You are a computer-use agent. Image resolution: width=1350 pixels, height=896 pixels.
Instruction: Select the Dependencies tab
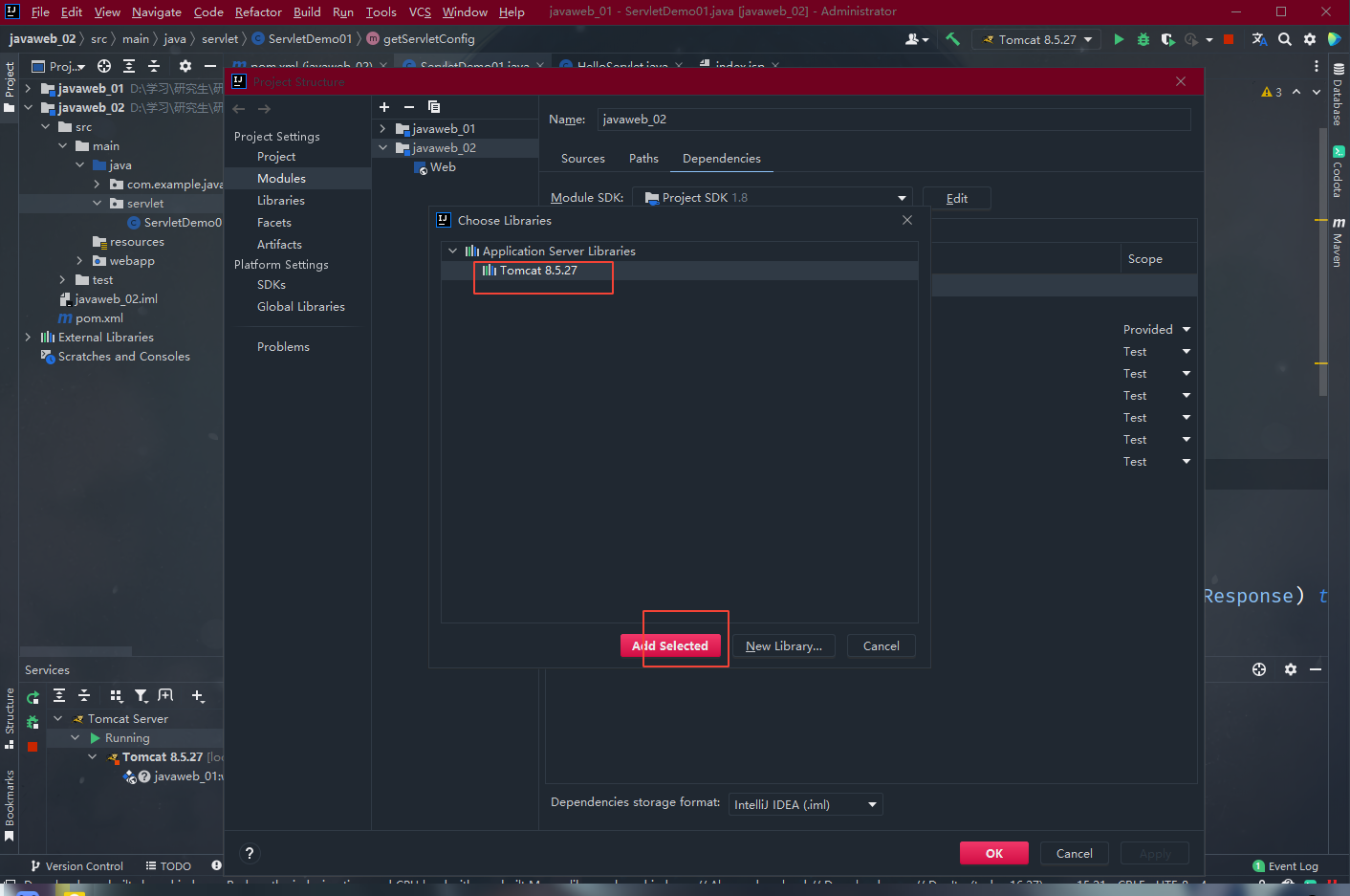(x=722, y=159)
